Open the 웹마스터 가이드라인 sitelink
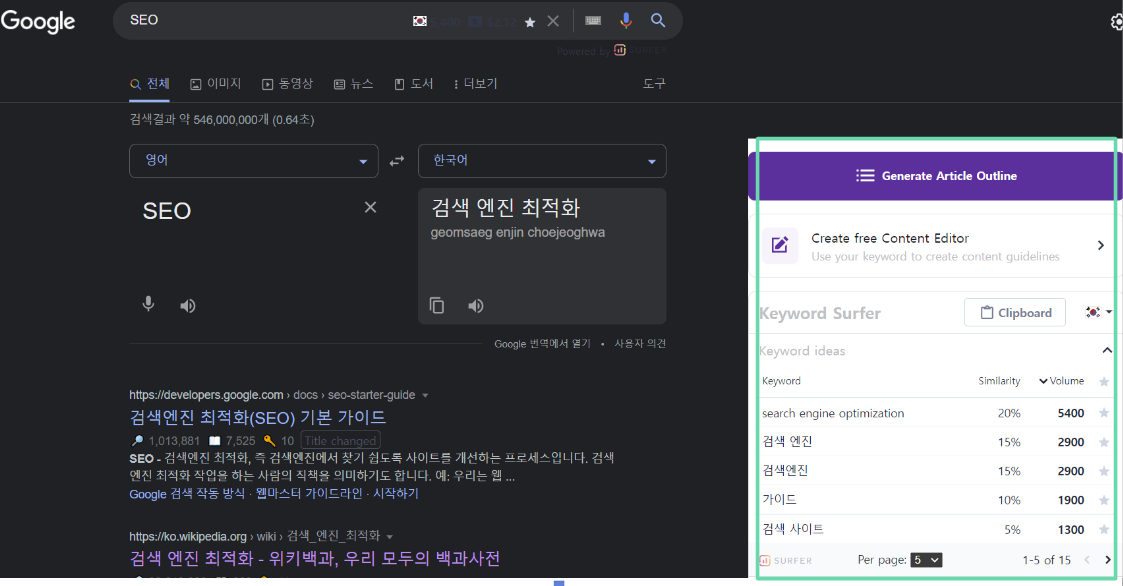This screenshot has width=1123, height=586. tap(309, 494)
